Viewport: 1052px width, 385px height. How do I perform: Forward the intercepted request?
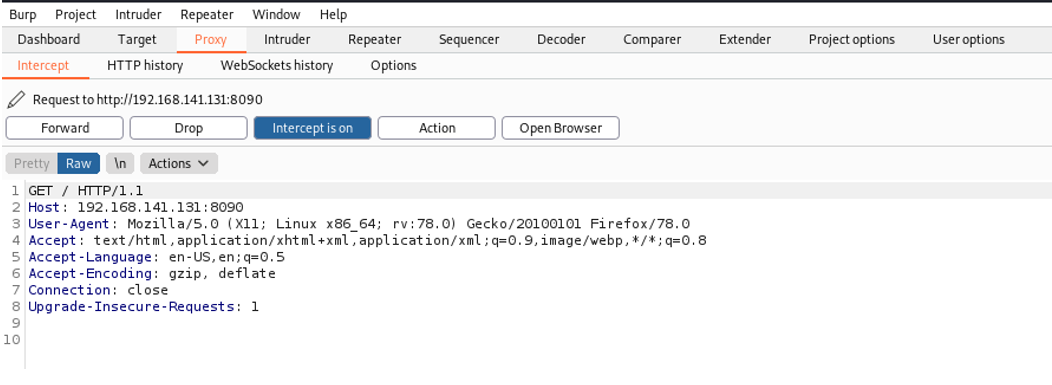tap(64, 128)
